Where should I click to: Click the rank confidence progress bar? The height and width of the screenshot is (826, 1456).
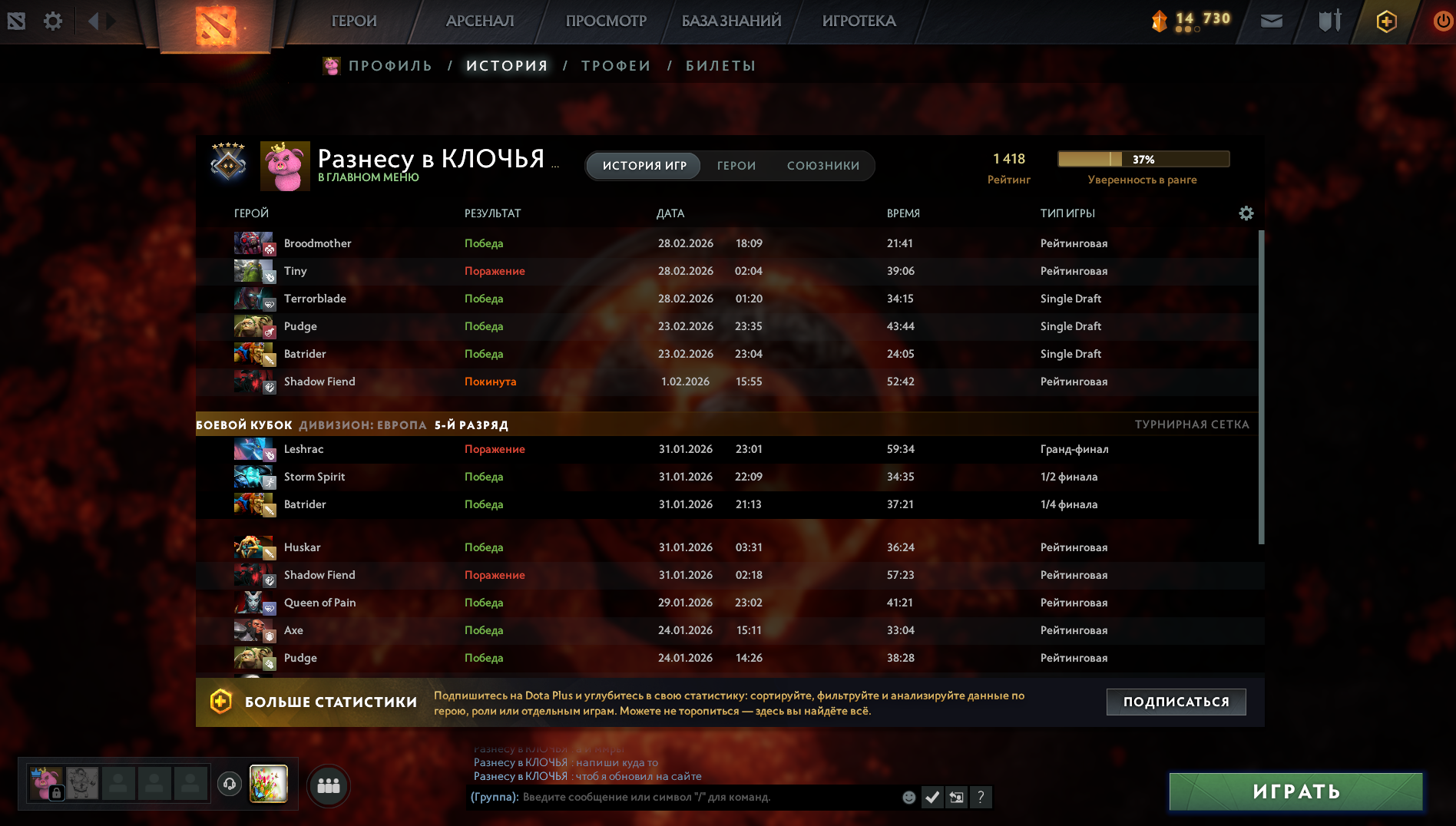[x=1143, y=159]
